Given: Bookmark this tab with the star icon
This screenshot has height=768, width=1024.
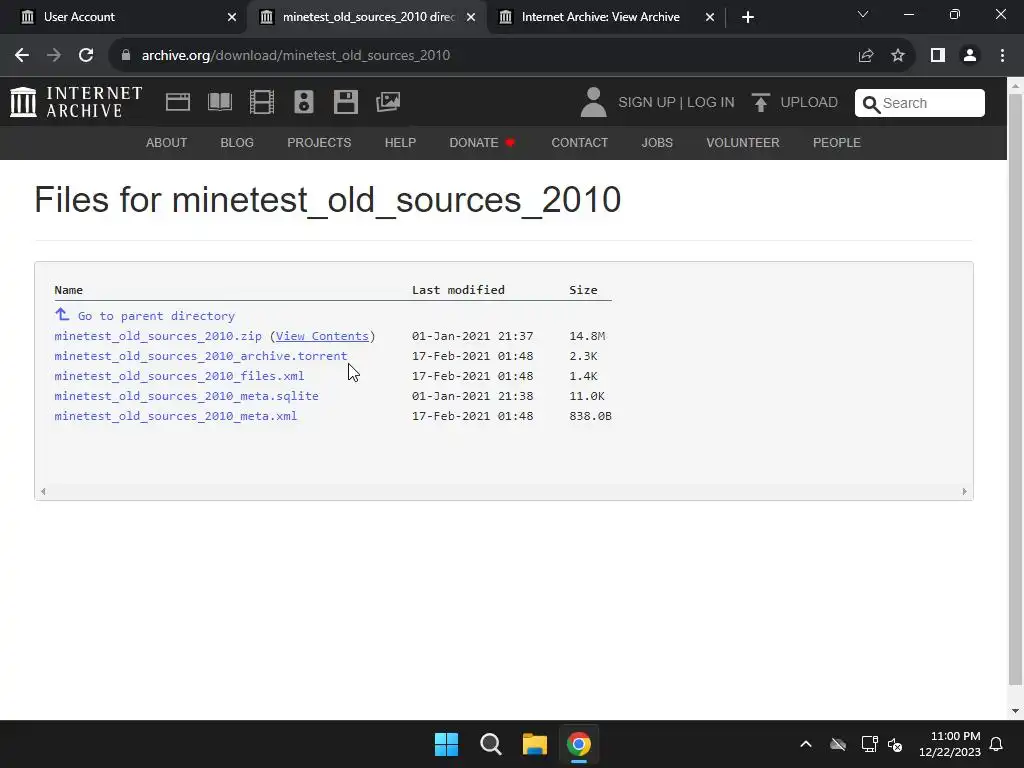Looking at the screenshot, I should coord(898,56).
